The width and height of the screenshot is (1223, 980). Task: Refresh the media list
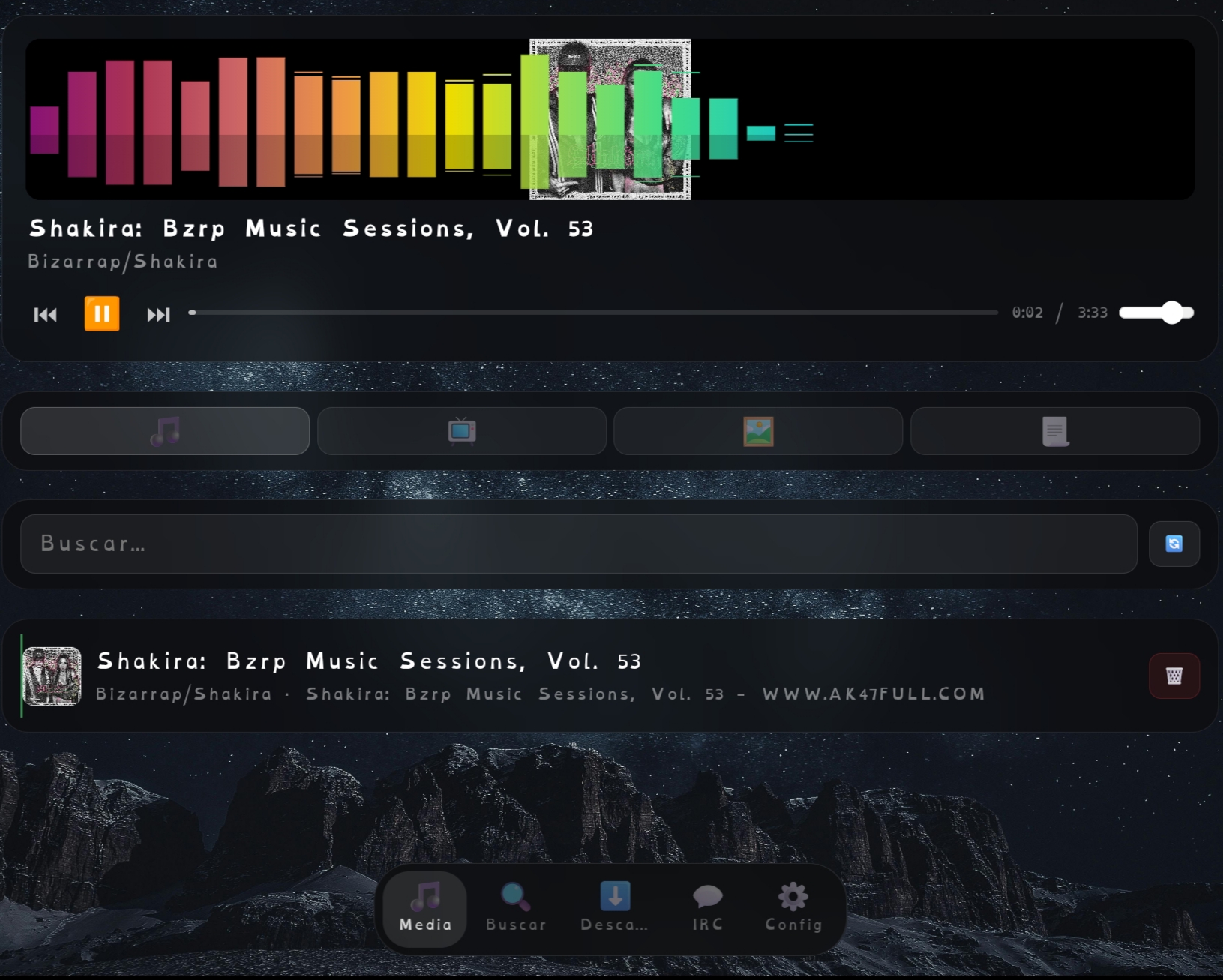(1174, 544)
